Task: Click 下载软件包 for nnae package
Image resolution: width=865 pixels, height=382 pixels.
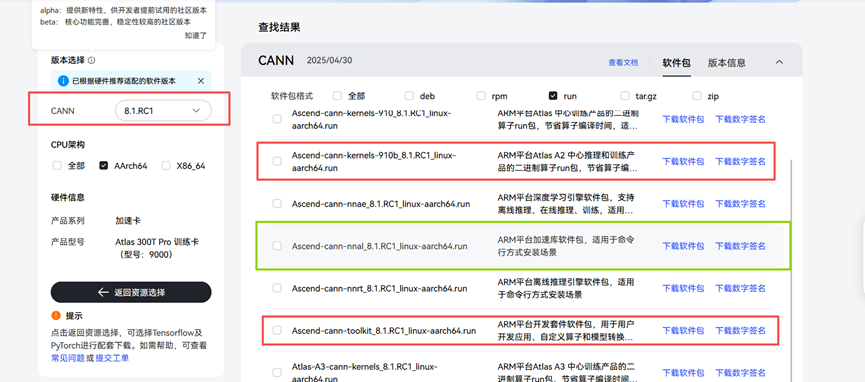Action: [x=683, y=204]
